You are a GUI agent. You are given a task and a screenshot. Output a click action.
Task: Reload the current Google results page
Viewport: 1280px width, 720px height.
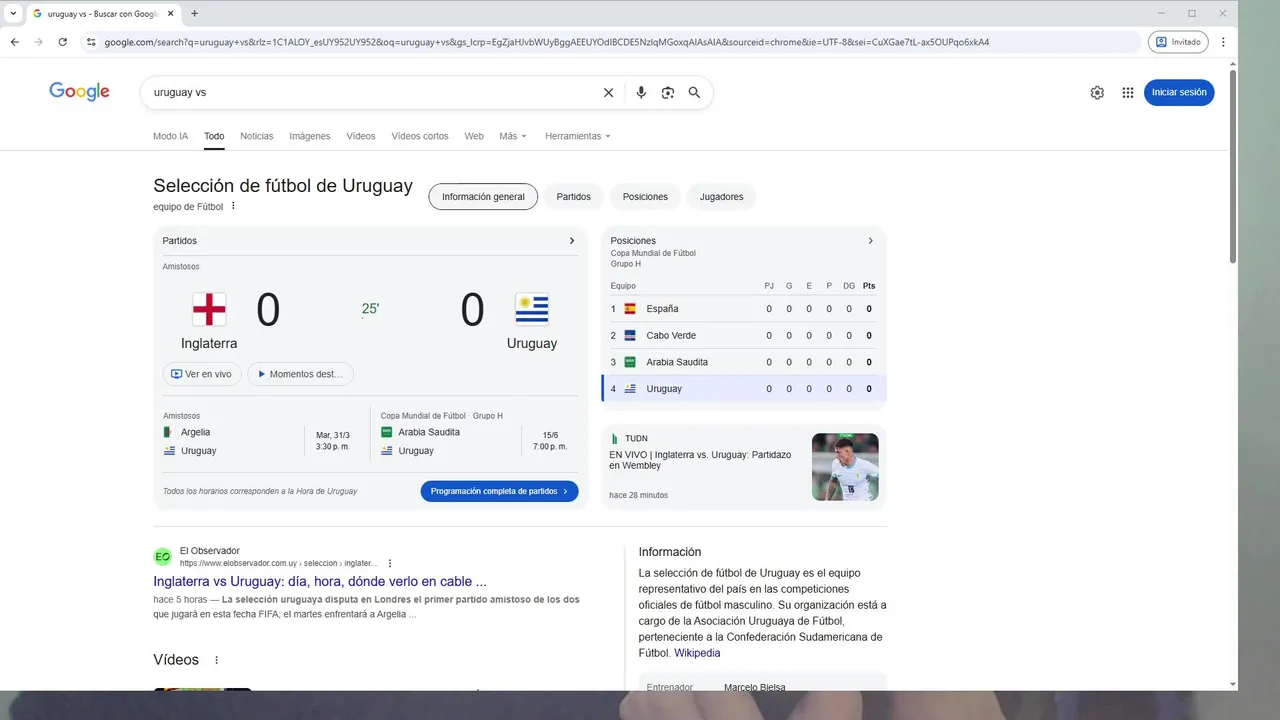pos(62,42)
